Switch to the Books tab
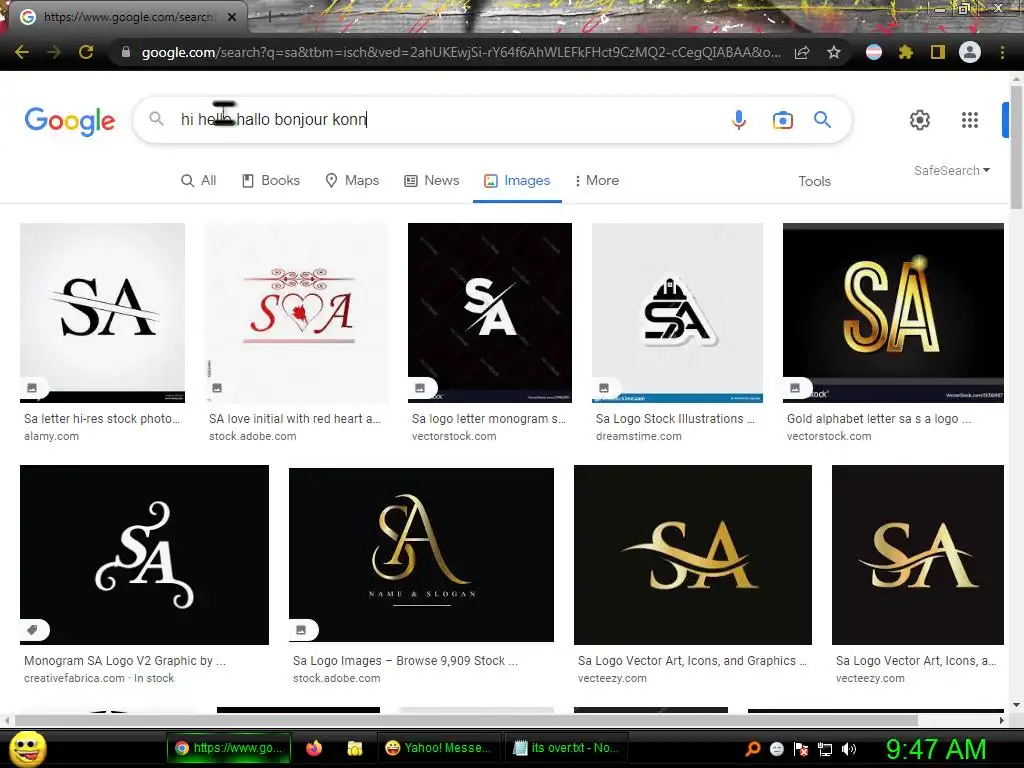Viewport: 1024px width, 768px height. pyautogui.click(x=270, y=180)
